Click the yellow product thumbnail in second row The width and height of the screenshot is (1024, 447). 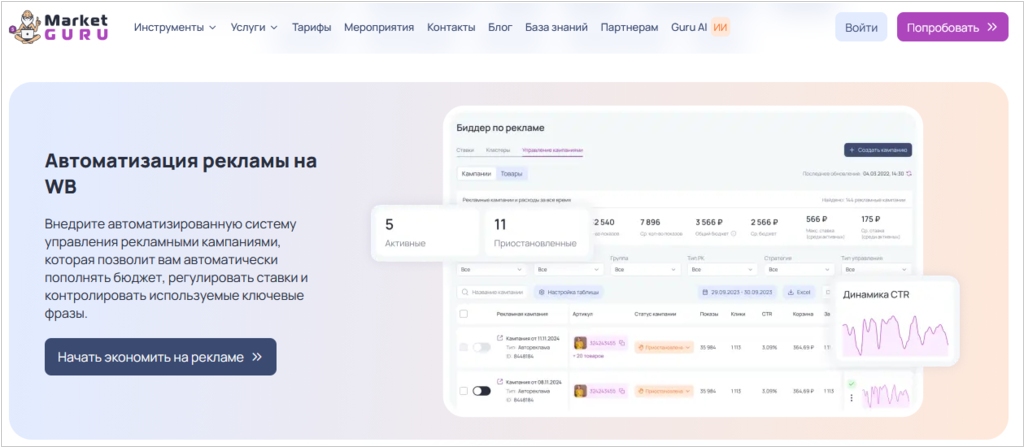[580, 391]
